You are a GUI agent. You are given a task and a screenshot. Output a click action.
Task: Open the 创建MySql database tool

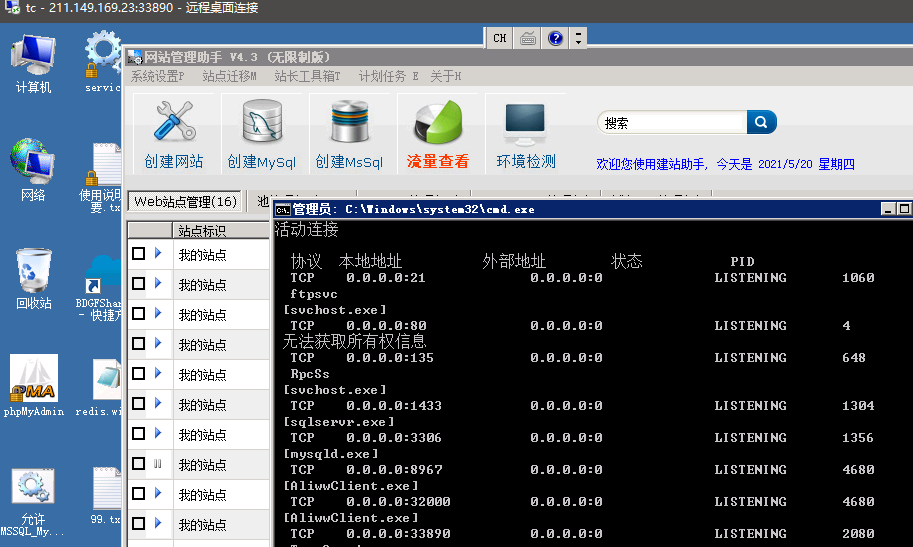262,123
